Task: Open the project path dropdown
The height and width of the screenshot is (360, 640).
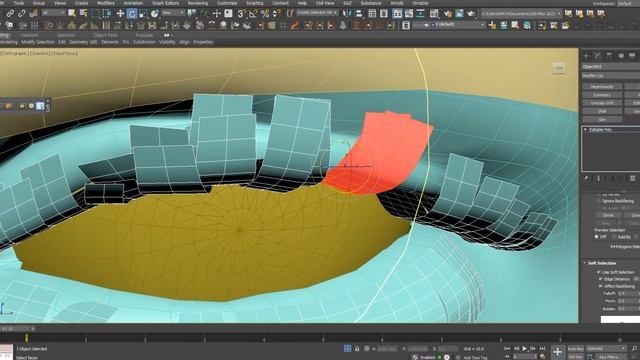Action: pos(521,14)
